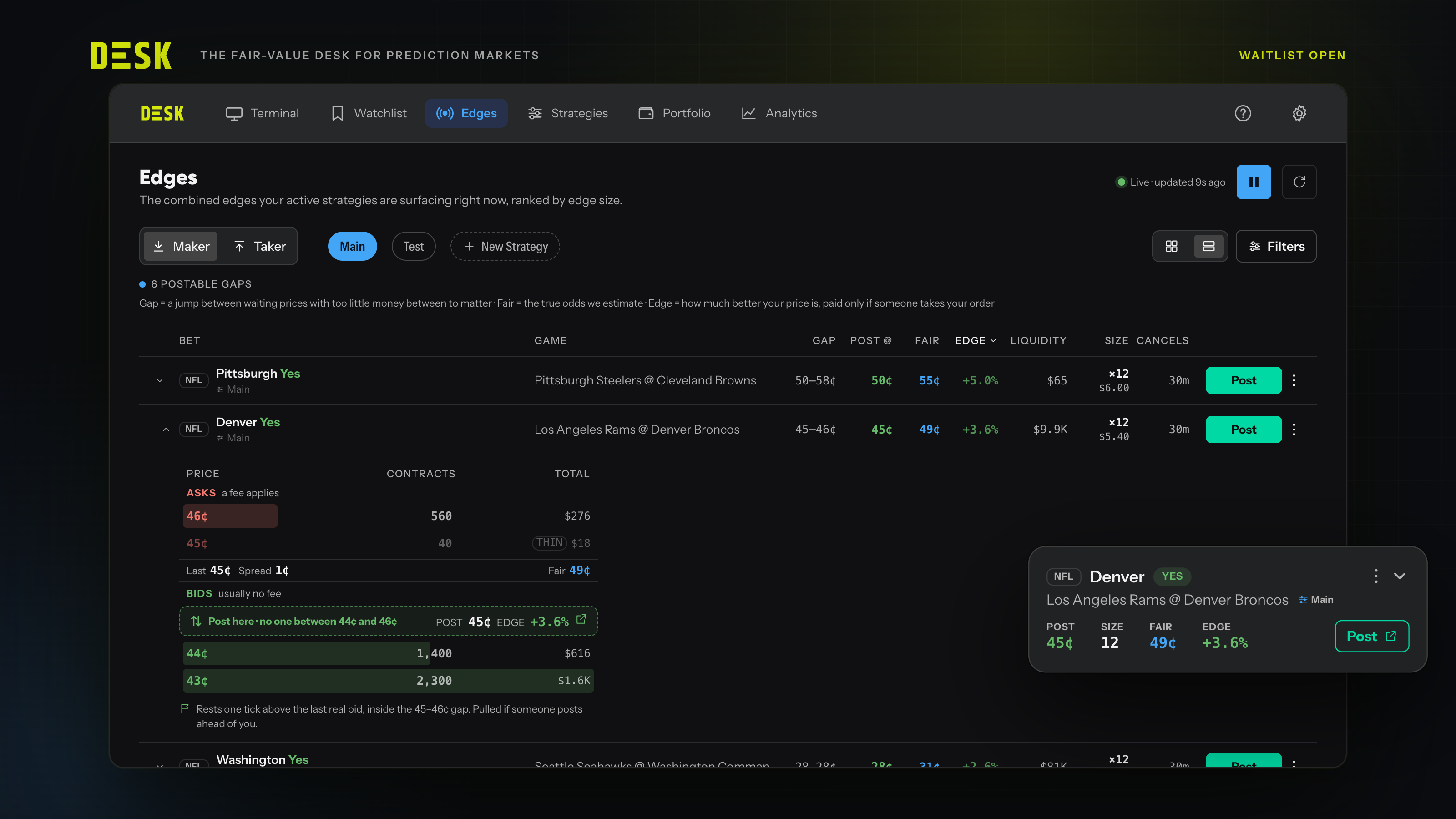Open more options for Denver row
The width and height of the screenshot is (1456, 819).
point(1294,430)
